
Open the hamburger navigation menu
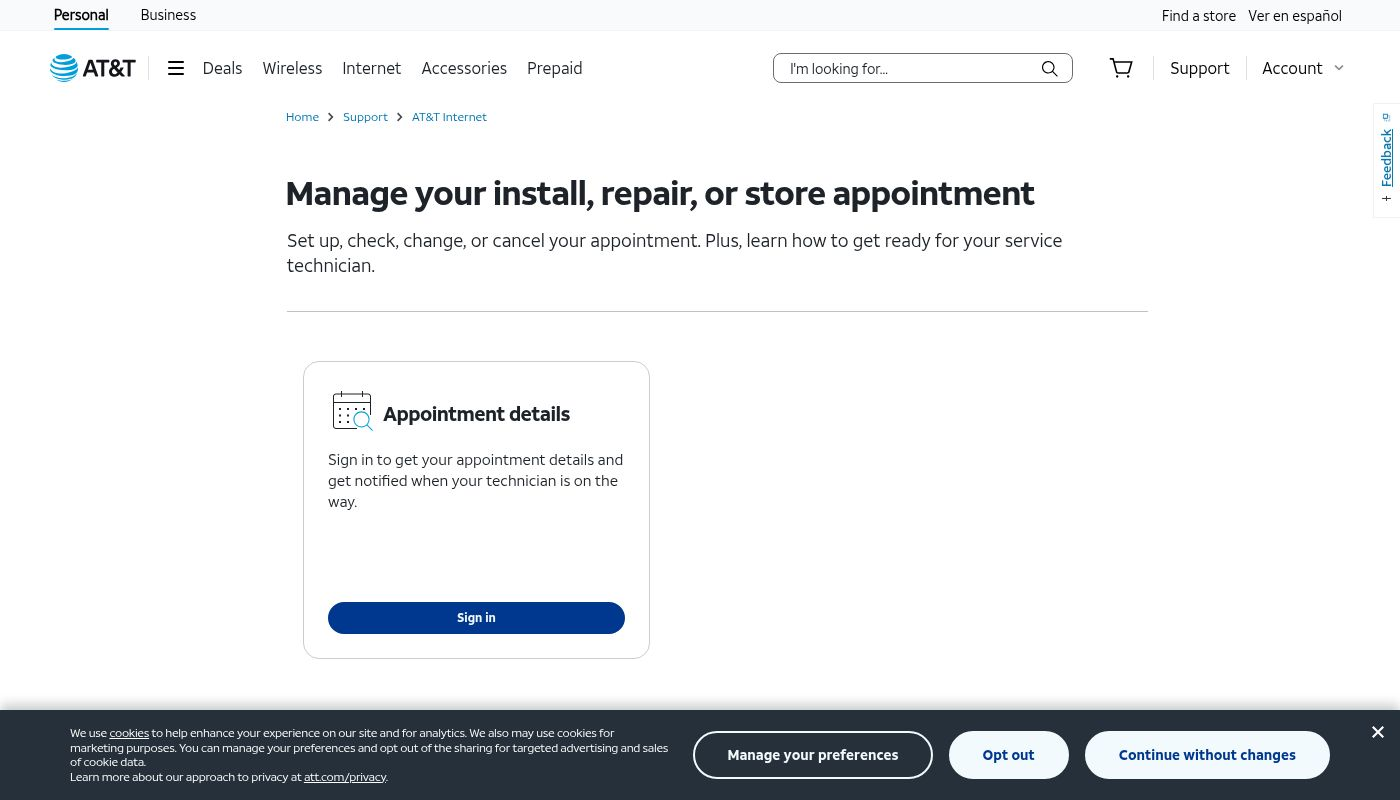tap(176, 68)
